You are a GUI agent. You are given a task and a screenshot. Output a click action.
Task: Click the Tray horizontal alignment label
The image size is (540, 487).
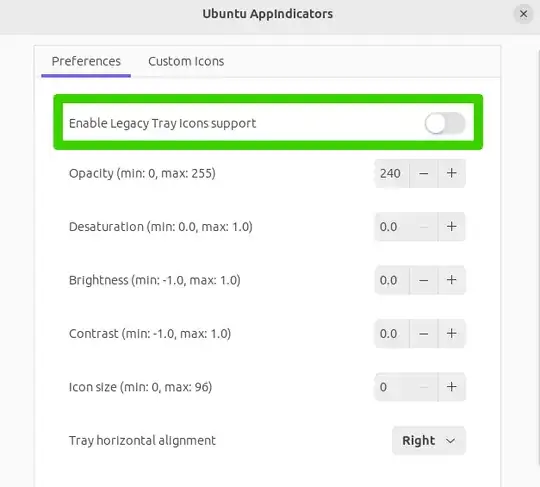[142, 441]
